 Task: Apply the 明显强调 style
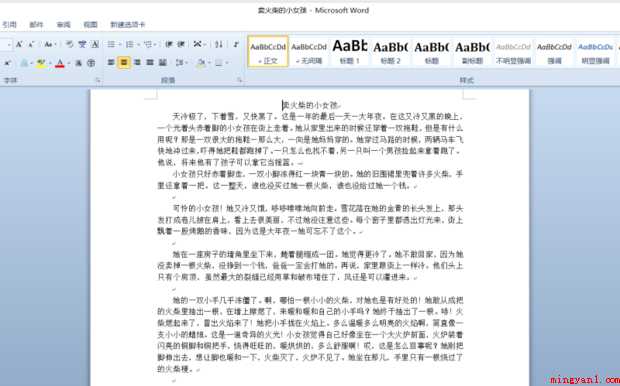595,51
